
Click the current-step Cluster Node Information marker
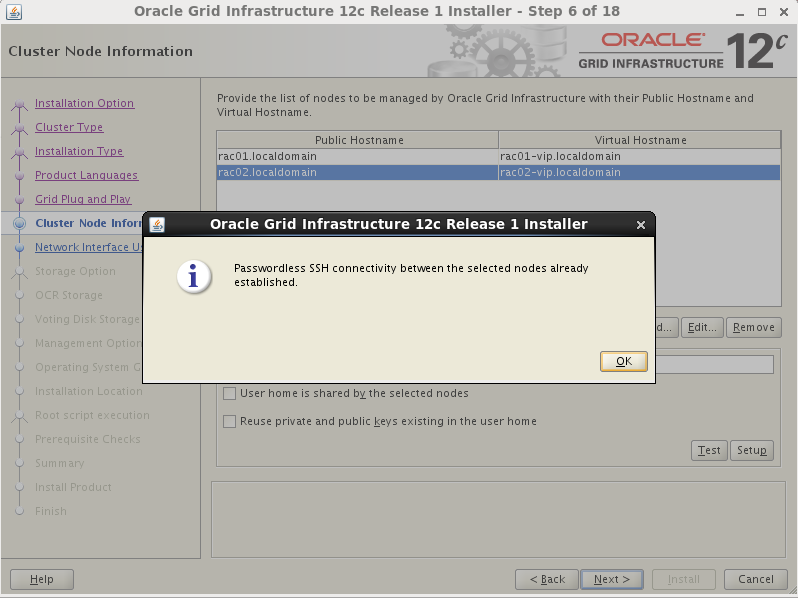pyautogui.click(x=19, y=223)
